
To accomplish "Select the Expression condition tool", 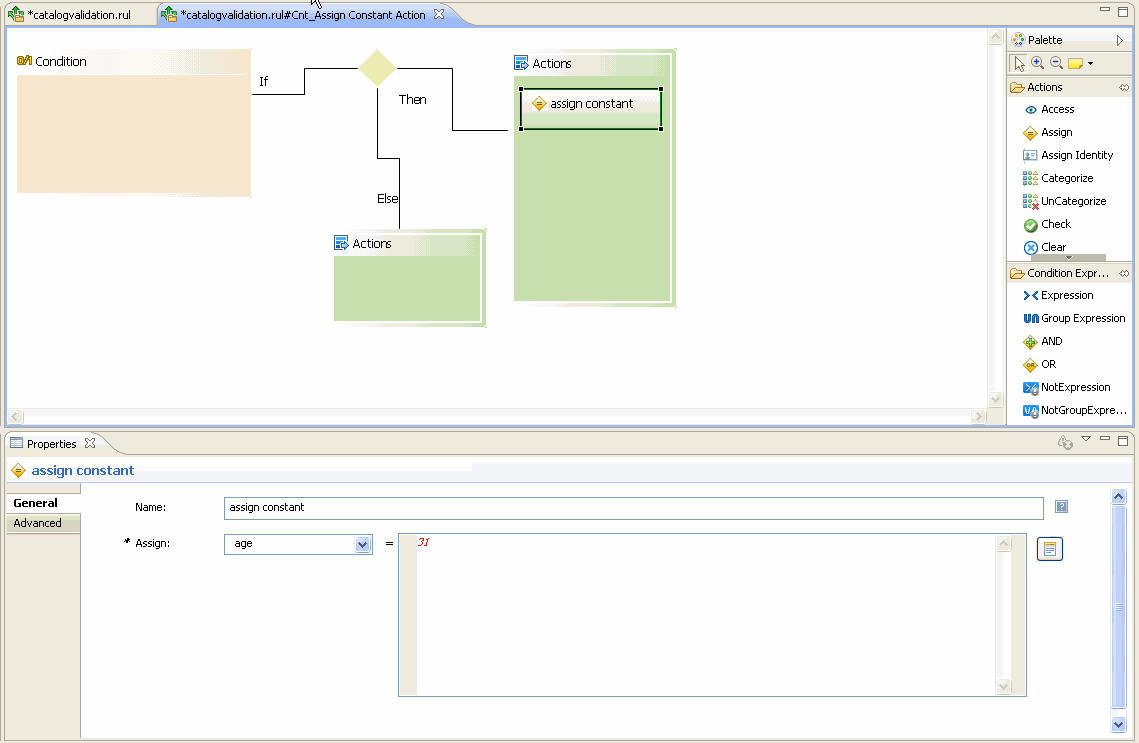I will (1058, 296).
